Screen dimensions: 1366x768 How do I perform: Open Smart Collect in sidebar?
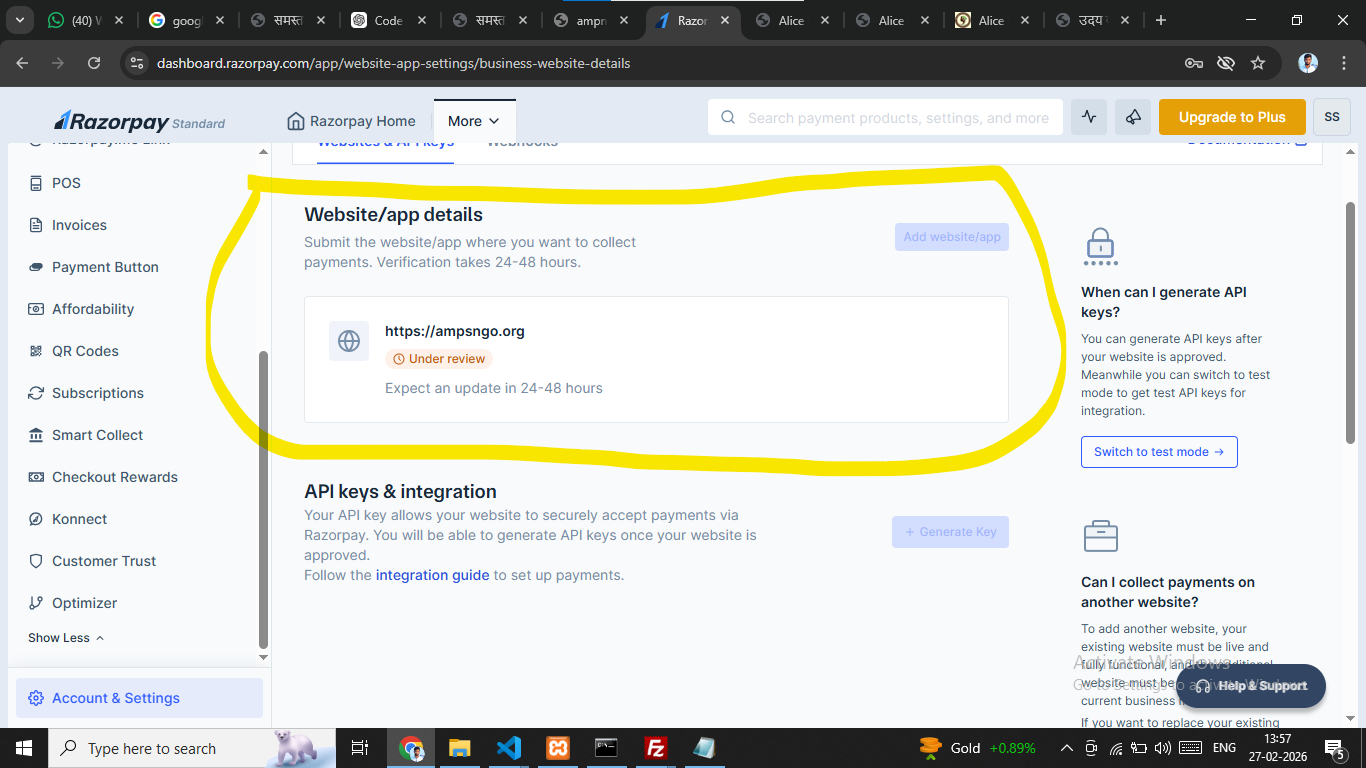tap(98, 435)
